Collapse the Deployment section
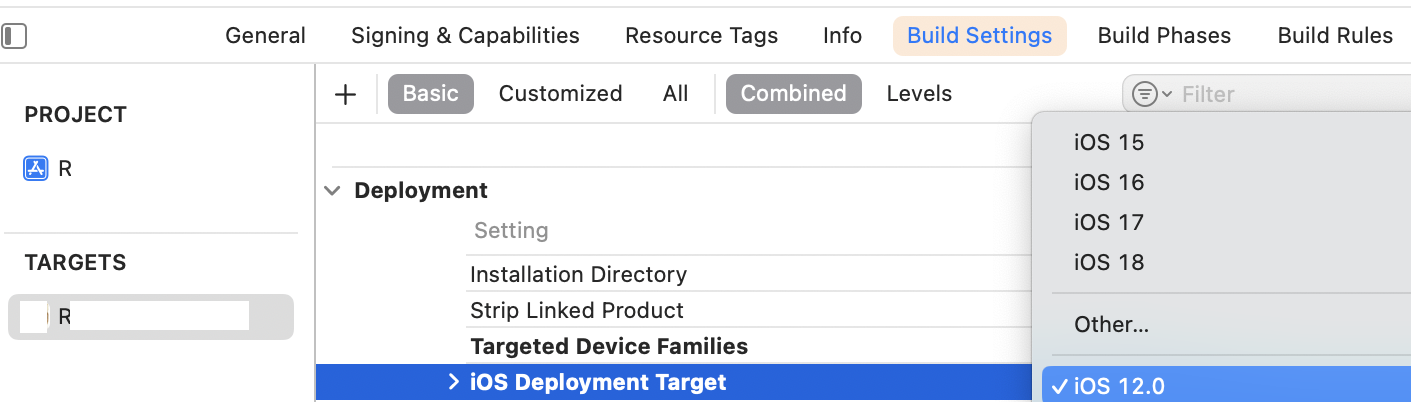The width and height of the screenshot is (1411, 402). pyautogui.click(x=332, y=191)
